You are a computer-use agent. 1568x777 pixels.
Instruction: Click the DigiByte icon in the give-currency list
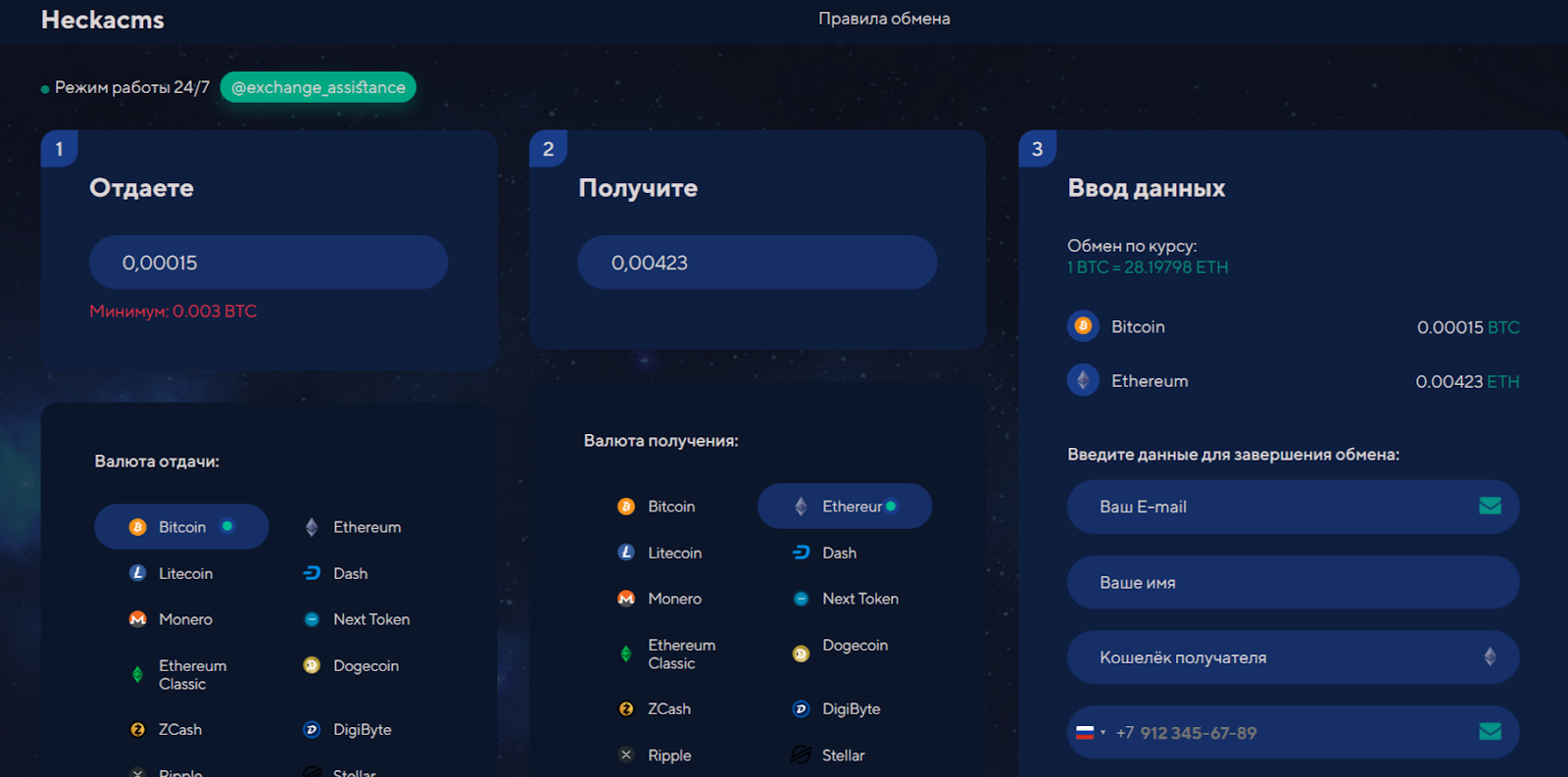click(x=312, y=729)
